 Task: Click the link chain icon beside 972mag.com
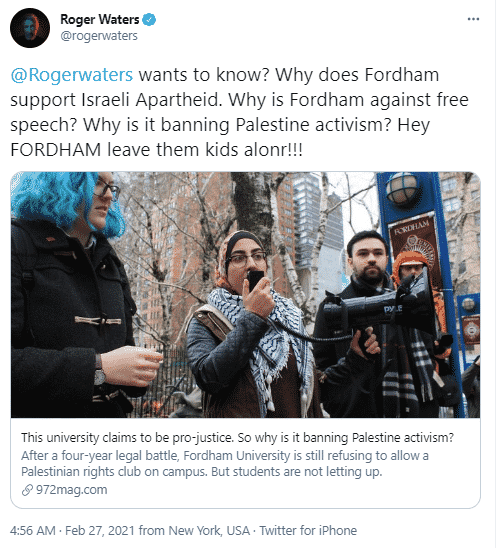27,491
